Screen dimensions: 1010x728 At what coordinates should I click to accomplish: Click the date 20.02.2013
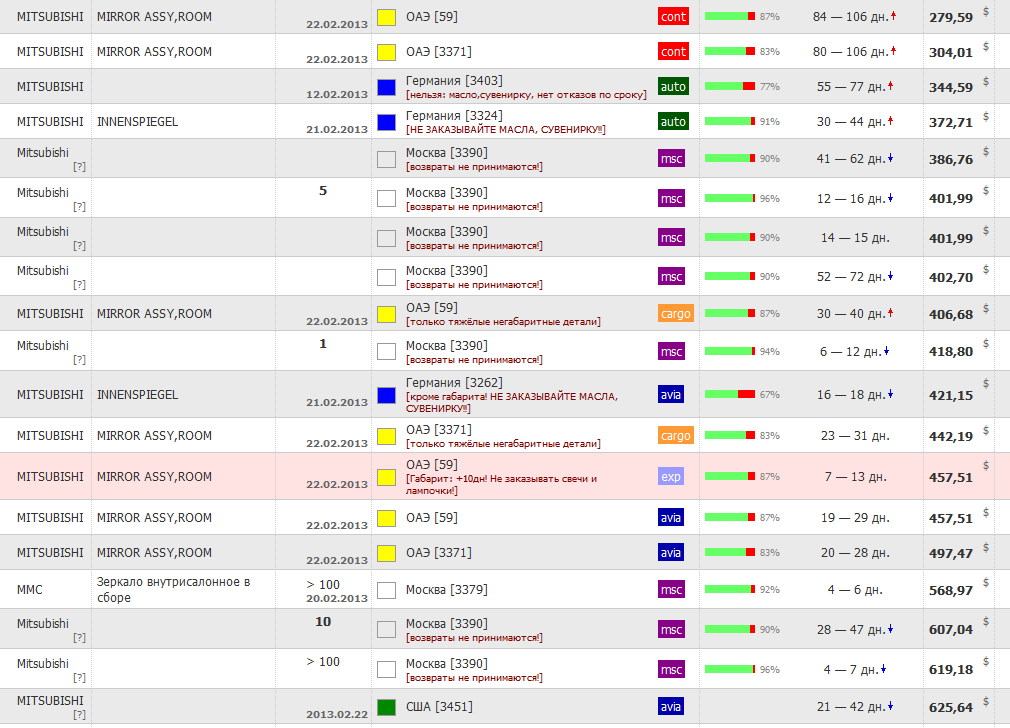(x=337, y=598)
